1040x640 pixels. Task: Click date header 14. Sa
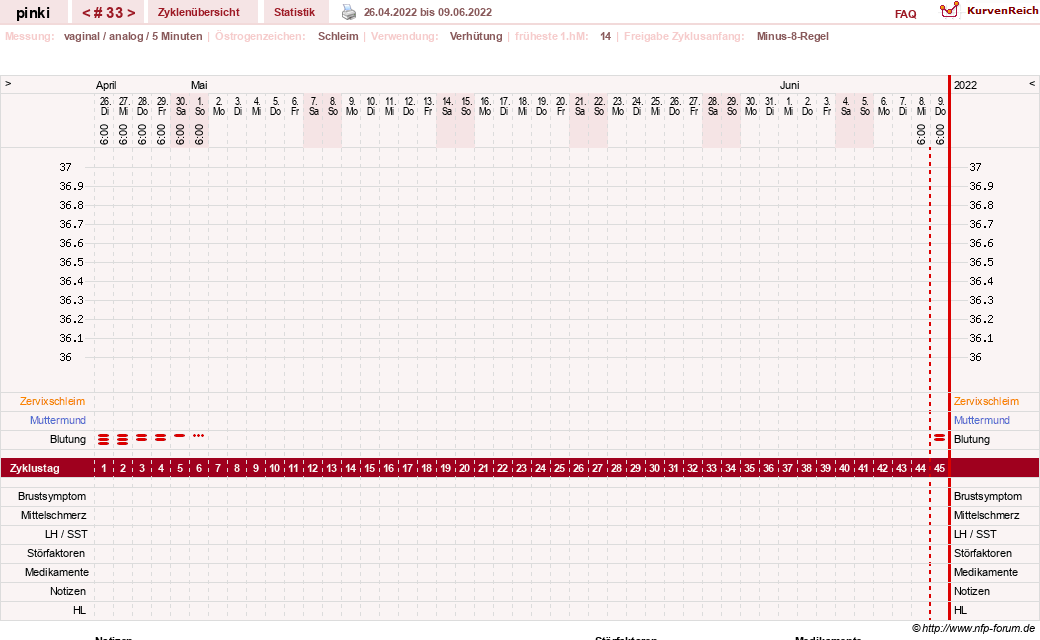[447, 106]
